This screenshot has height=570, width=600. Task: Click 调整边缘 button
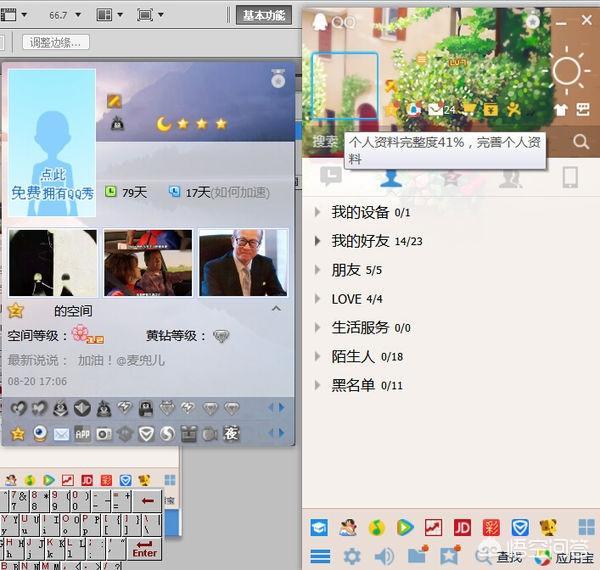tap(56, 42)
